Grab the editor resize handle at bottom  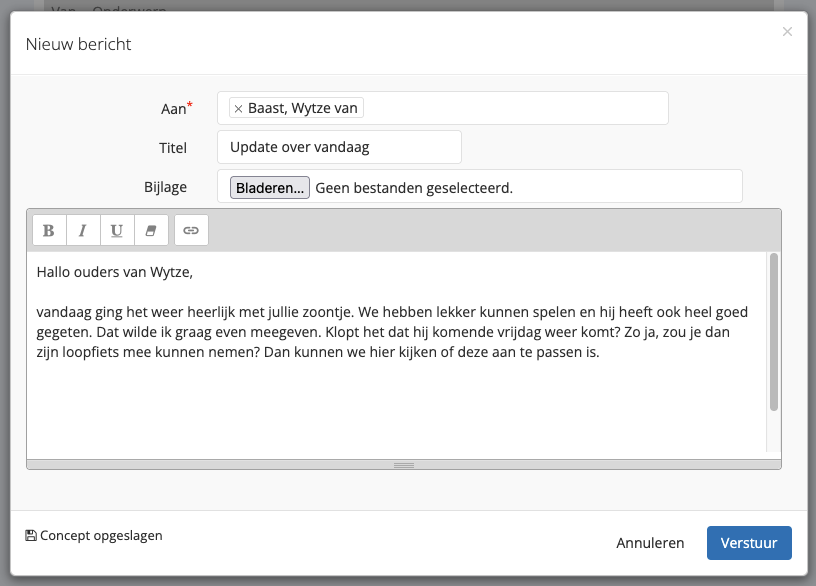pos(403,465)
